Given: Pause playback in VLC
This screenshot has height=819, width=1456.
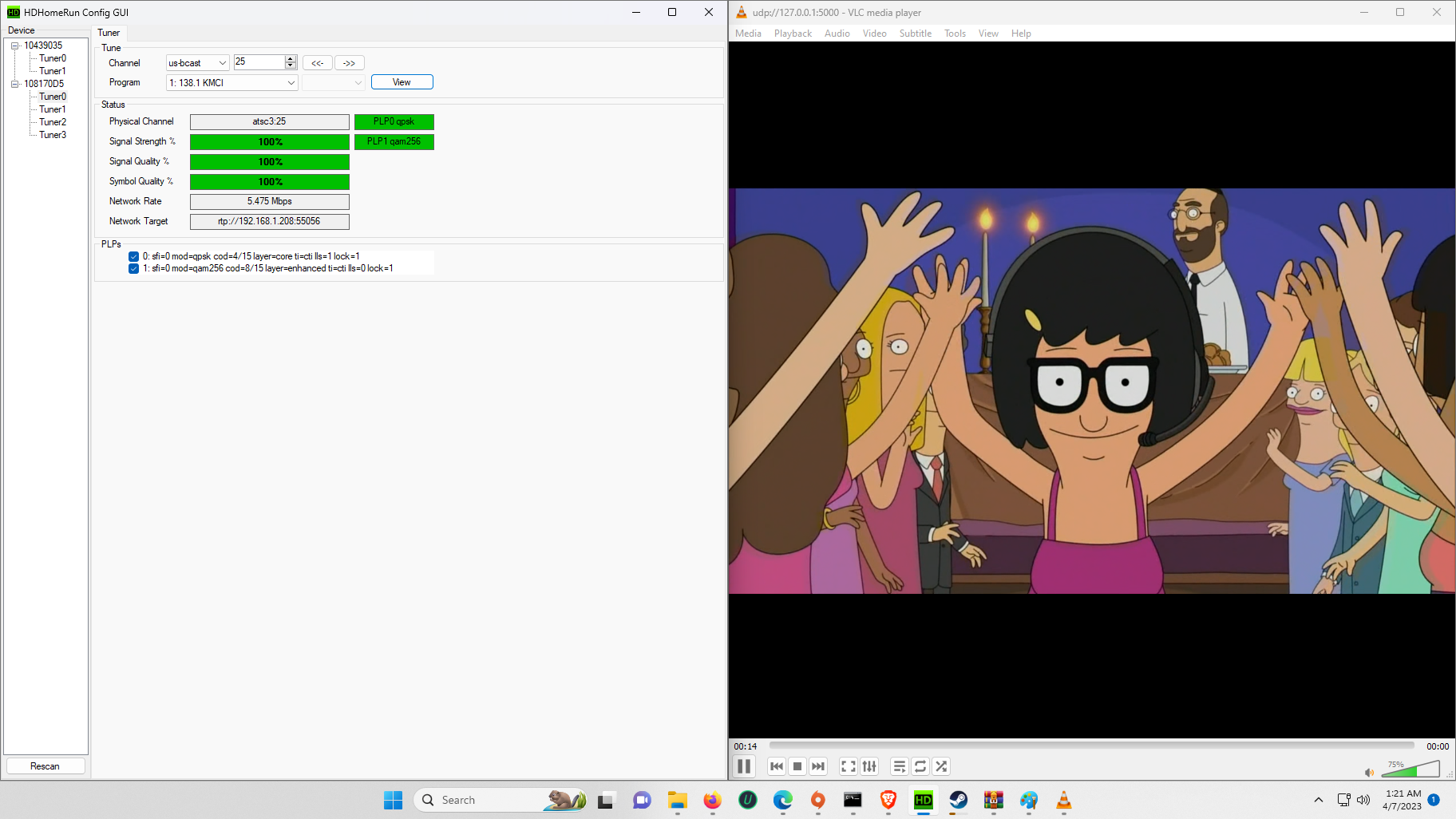Looking at the screenshot, I should pyautogui.click(x=744, y=766).
